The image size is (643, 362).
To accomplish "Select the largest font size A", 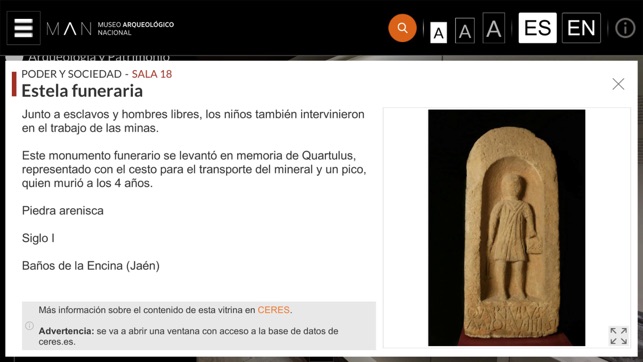I will click(493, 28).
